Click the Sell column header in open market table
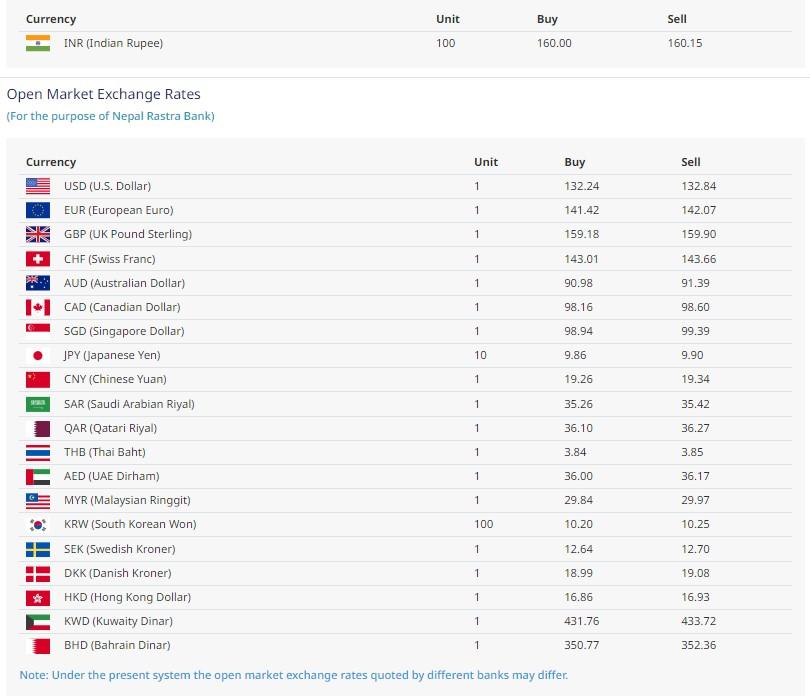This screenshot has width=810, height=696. pyautogui.click(x=691, y=162)
